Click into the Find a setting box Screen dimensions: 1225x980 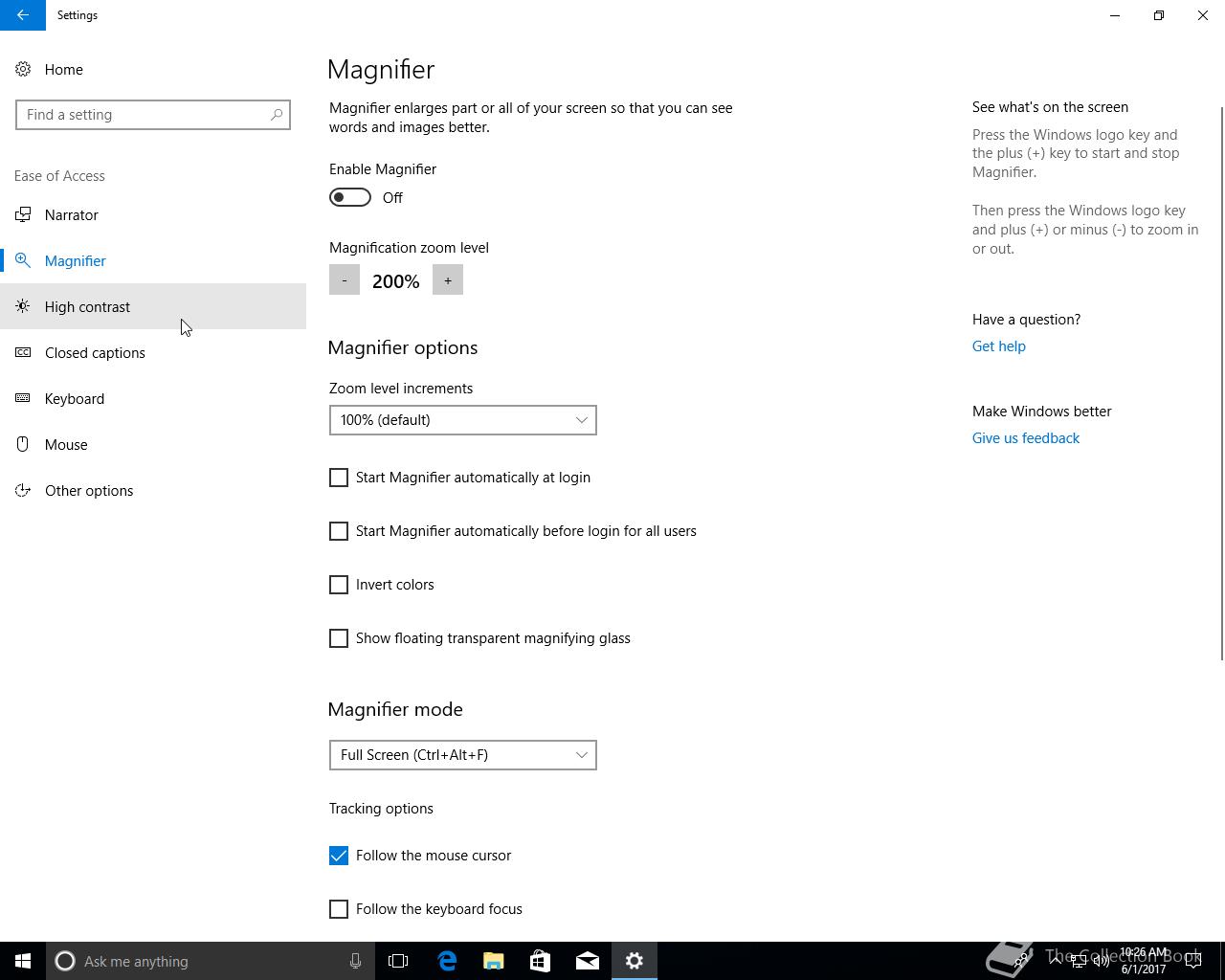click(153, 115)
